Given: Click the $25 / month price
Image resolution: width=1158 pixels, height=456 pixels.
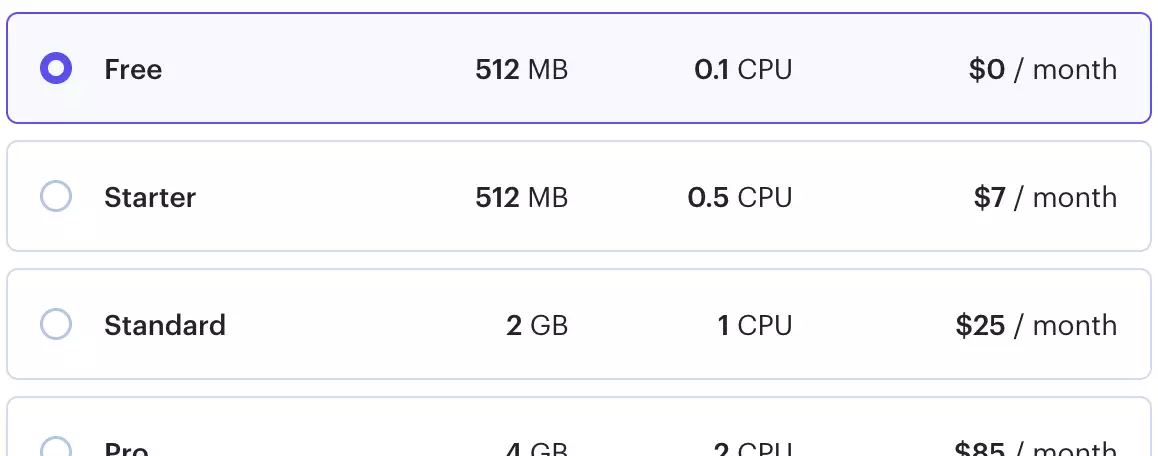Looking at the screenshot, I should [1036, 325].
